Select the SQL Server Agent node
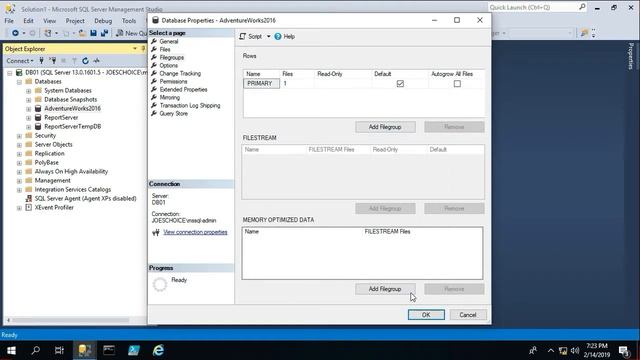This screenshot has height=360, width=640. pyautogui.click(x=85, y=198)
